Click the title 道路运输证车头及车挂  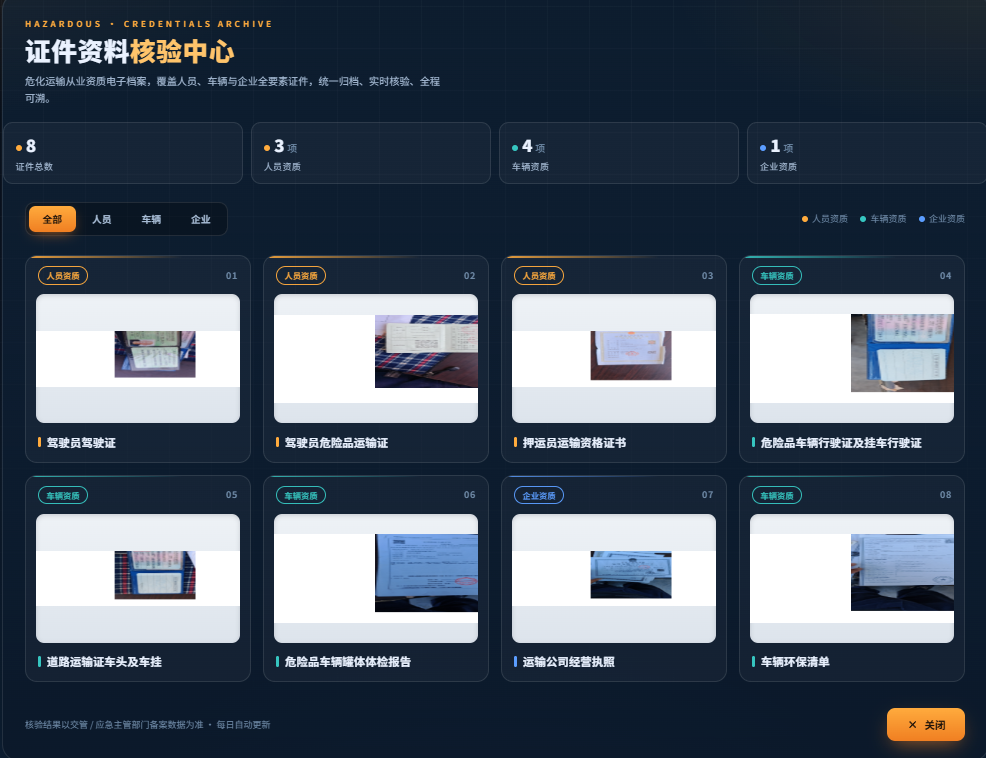click(104, 662)
